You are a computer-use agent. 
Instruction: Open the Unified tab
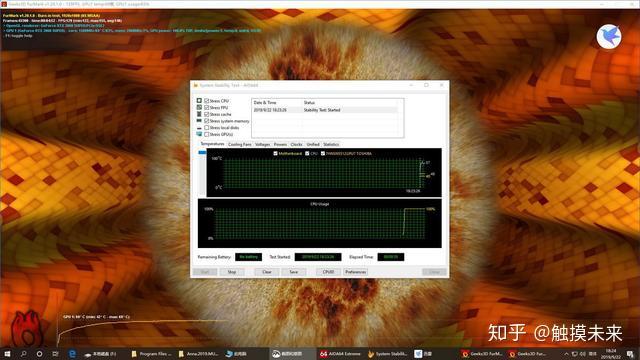click(x=313, y=144)
